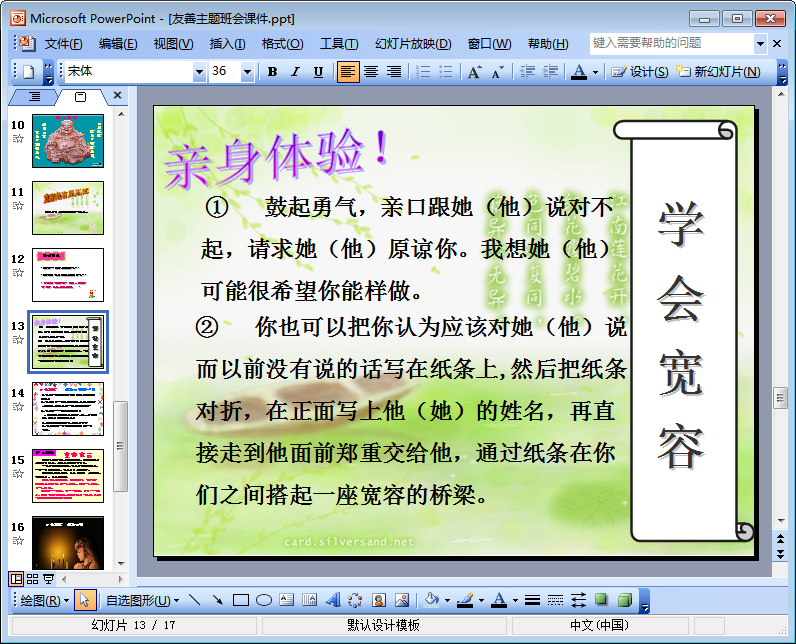The height and width of the screenshot is (644, 796).
Task: Open the 格式(O) menu
Action: pyautogui.click(x=282, y=44)
